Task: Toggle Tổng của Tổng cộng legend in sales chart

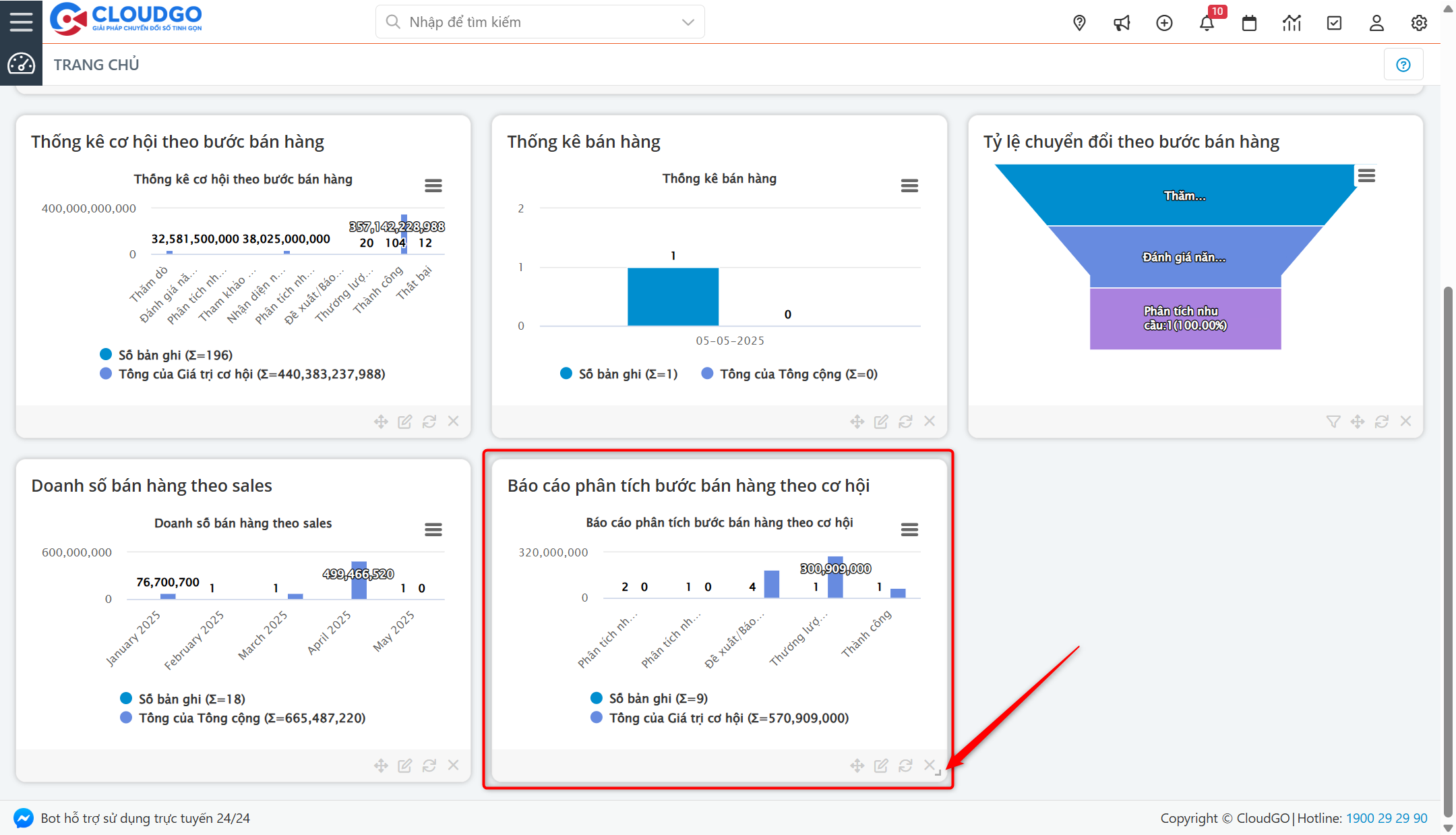Action: 251,718
